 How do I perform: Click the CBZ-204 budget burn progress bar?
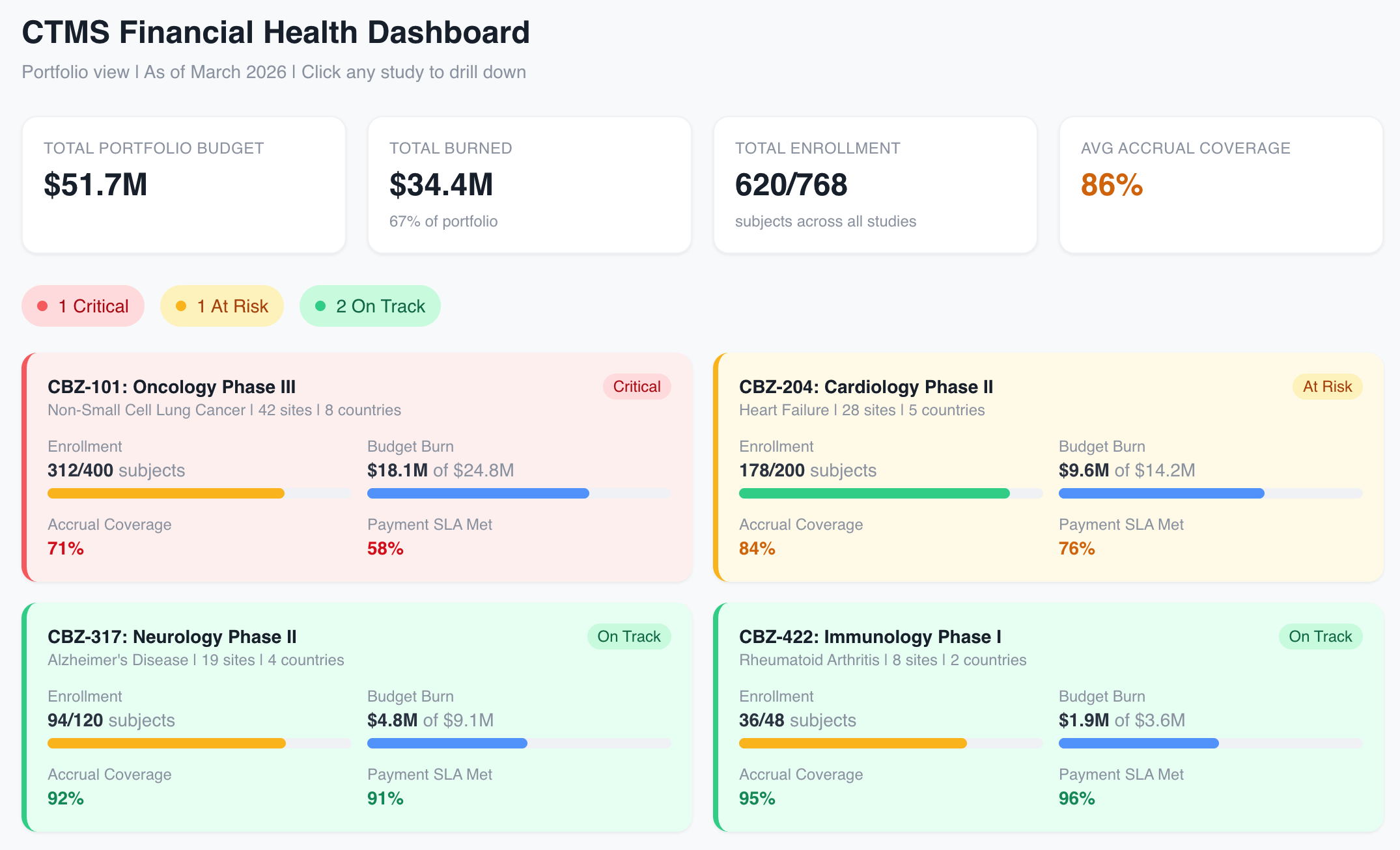pos(1210,493)
